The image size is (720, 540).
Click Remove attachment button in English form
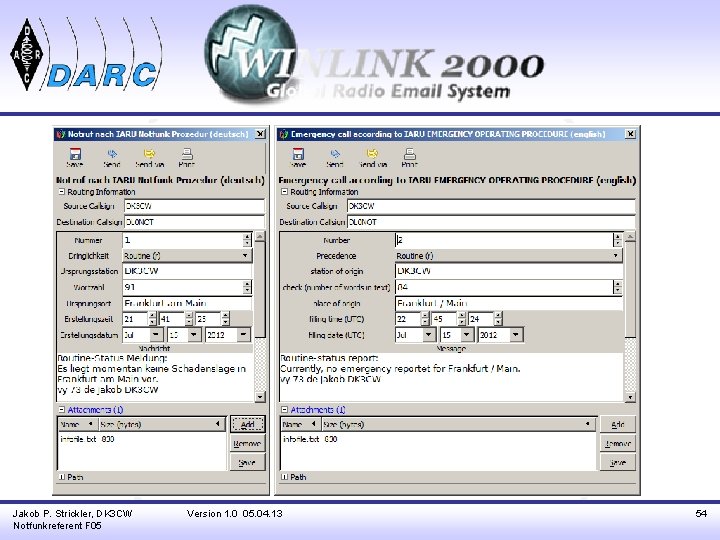coord(618,444)
